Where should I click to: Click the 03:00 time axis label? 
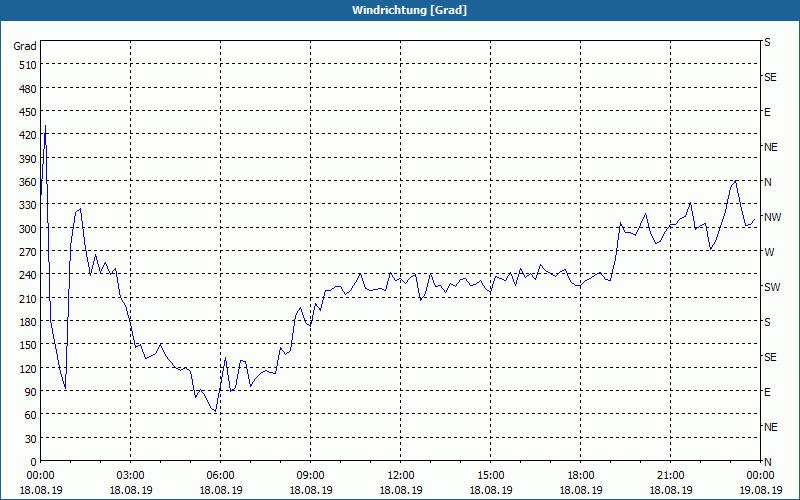tap(131, 476)
